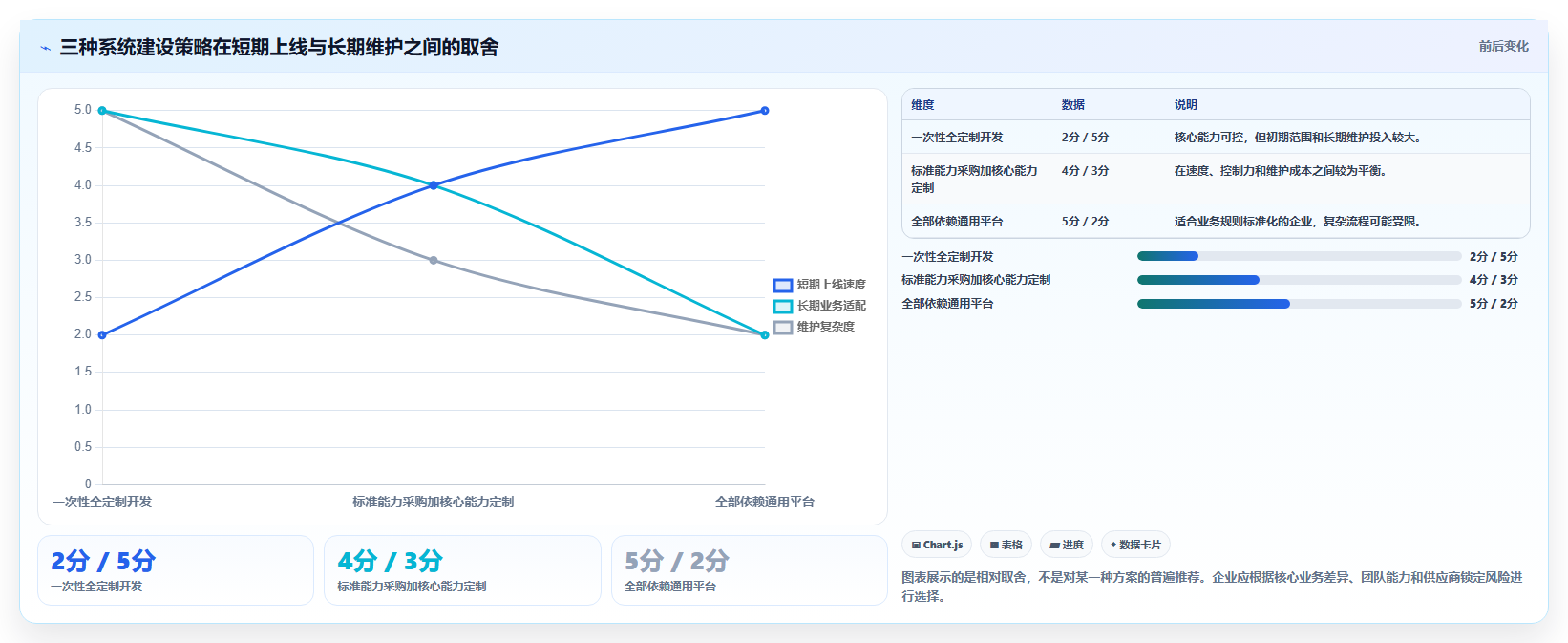Click the 维度 column header
Viewport: 1568px width, 643px height.
922,105
